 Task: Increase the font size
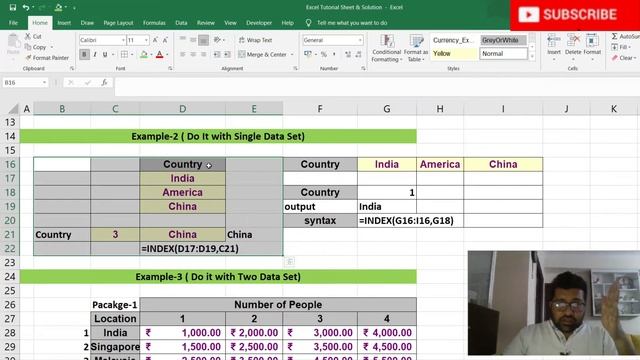coord(156,40)
